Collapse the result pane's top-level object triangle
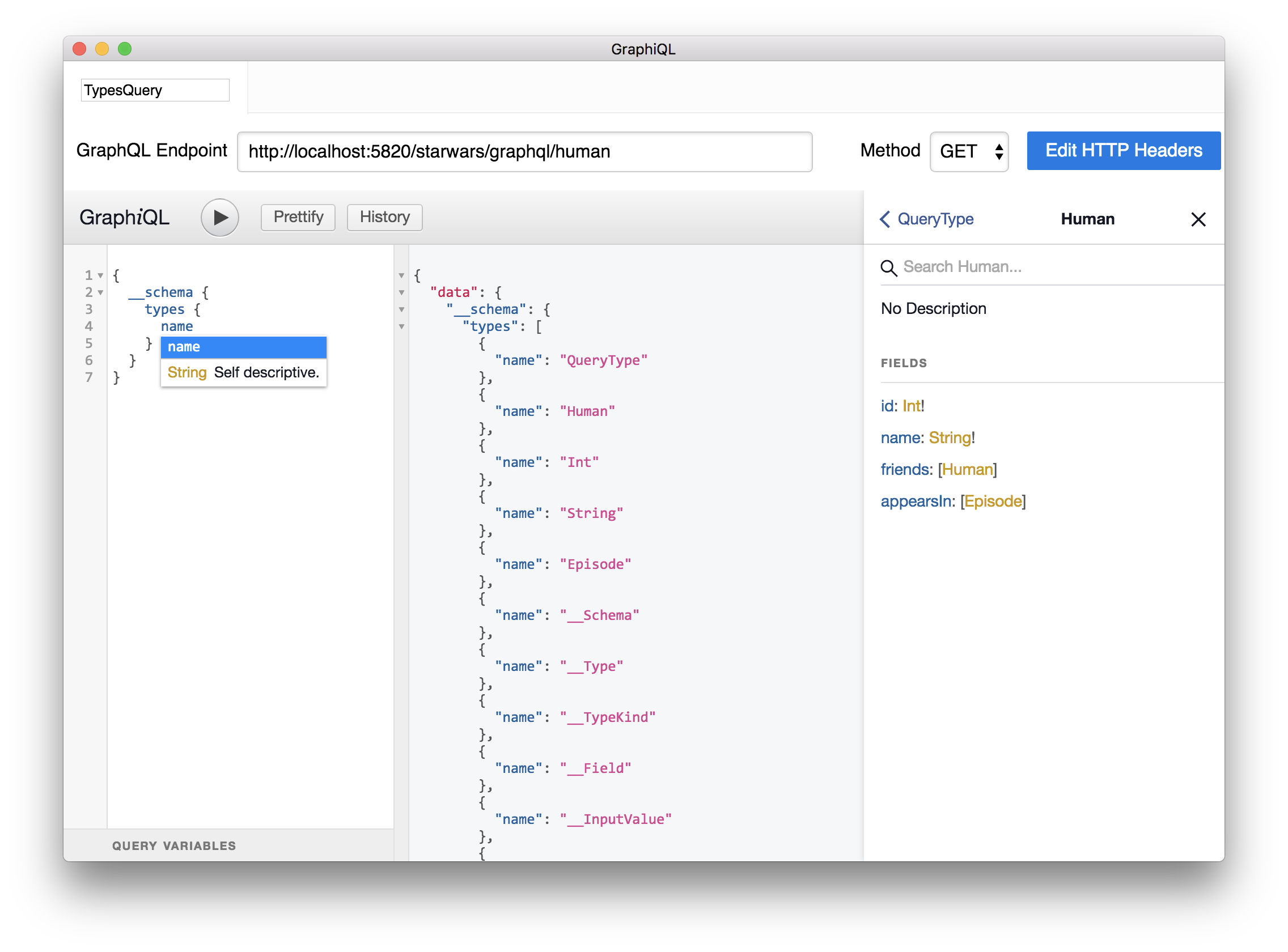This screenshot has height=952, width=1288. pos(401,275)
